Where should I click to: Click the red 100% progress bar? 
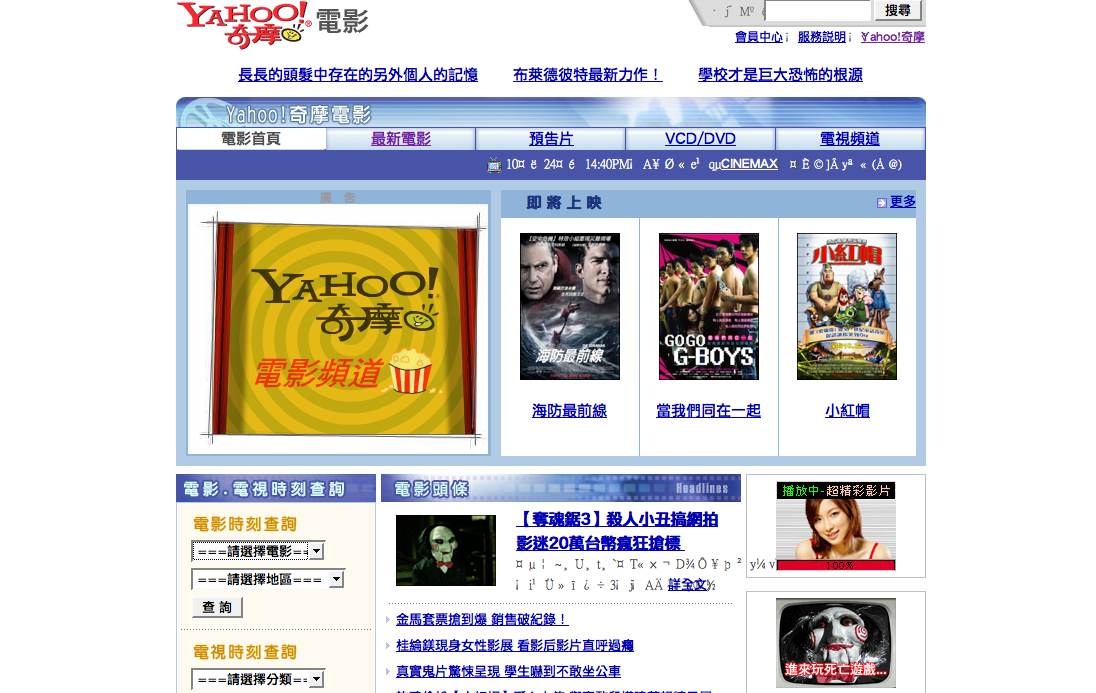836,565
